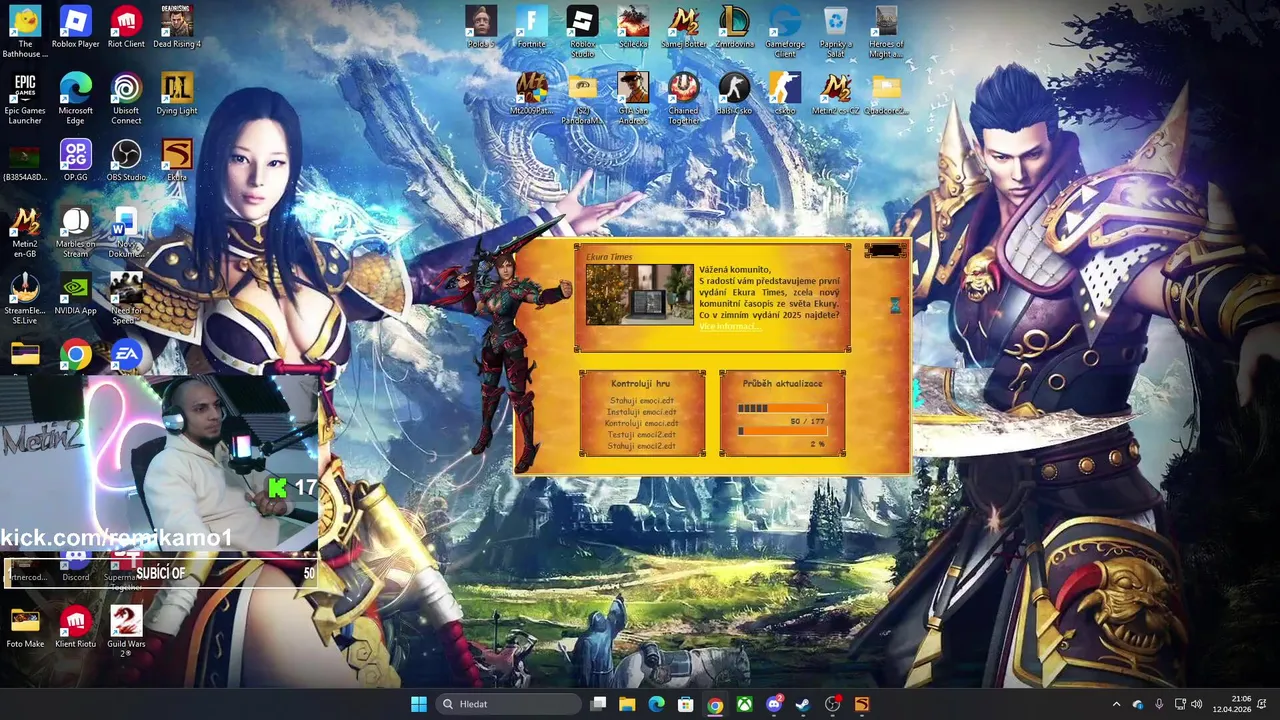This screenshot has width=1280, height=720.
Task: Click the 50 / 177 progress bar
Action: [x=783, y=409]
